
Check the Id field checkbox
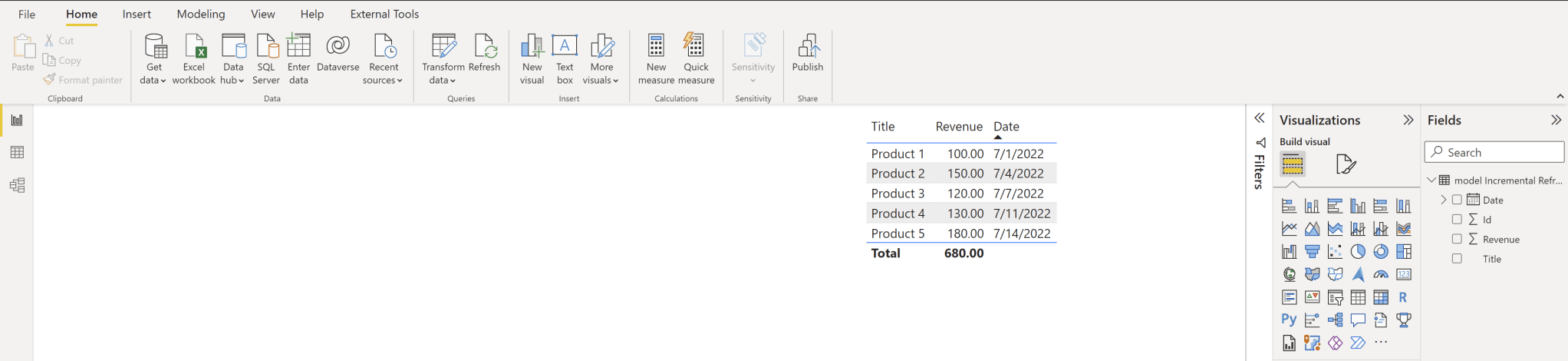pyautogui.click(x=1457, y=219)
